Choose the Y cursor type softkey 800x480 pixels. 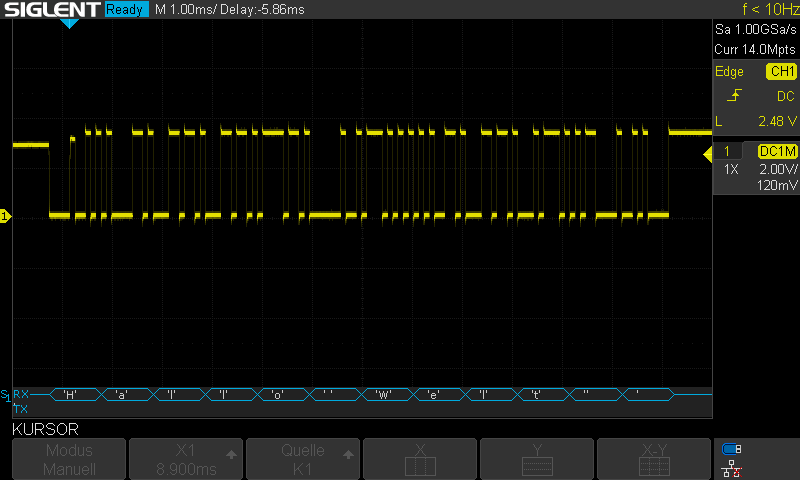click(x=537, y=459)
